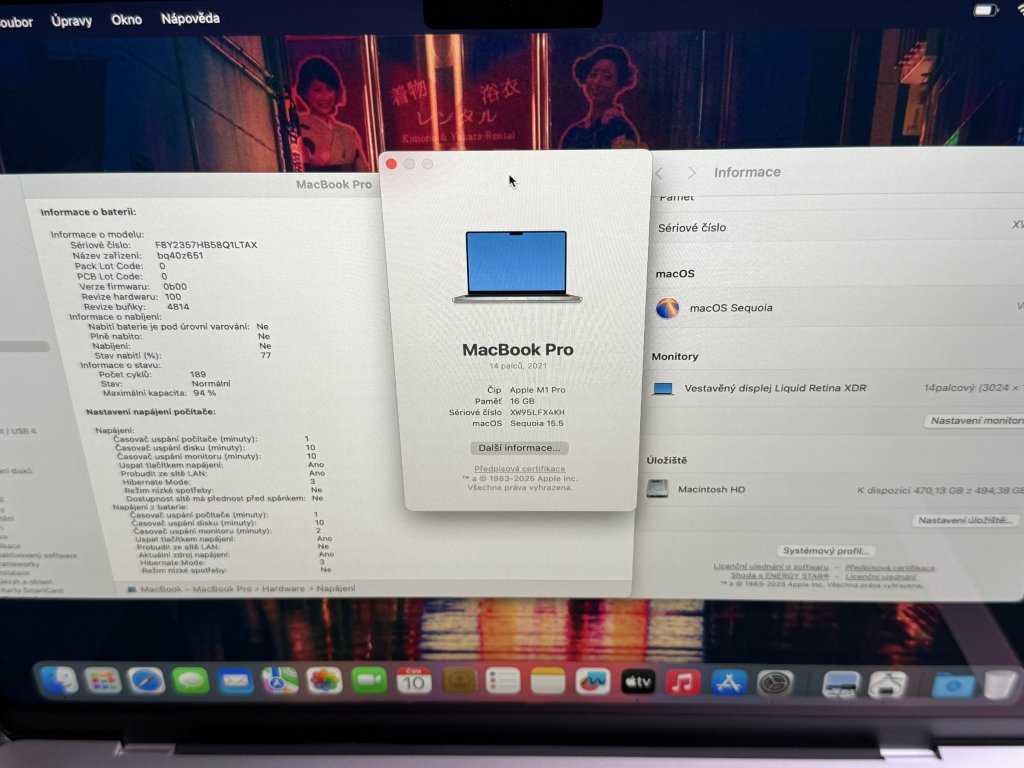Click Sériové číslo row in Informace
The width and height of the screenshot is (1024, 768).
839,227
